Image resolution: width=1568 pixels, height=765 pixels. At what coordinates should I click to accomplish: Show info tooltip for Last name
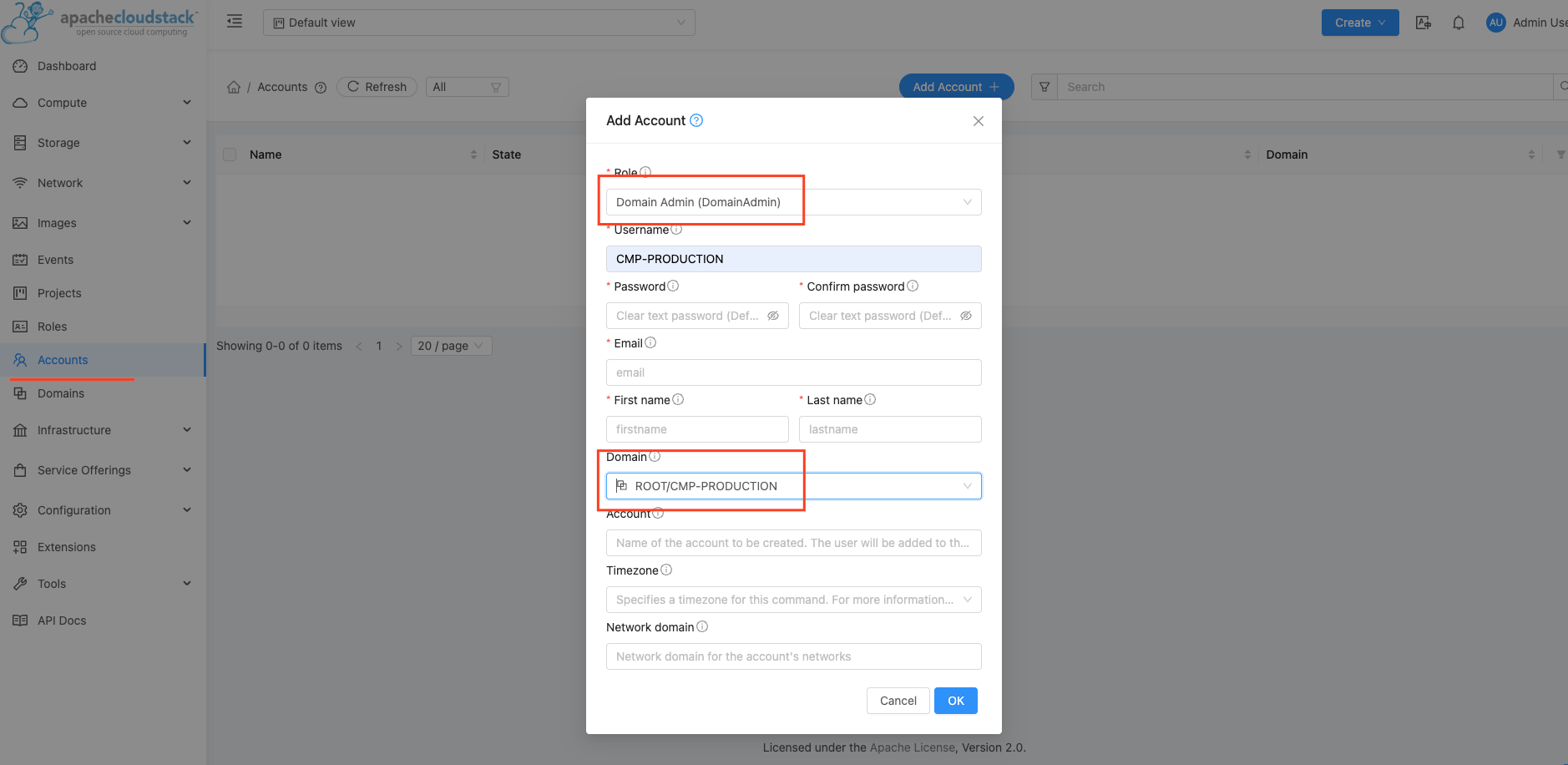870,399
